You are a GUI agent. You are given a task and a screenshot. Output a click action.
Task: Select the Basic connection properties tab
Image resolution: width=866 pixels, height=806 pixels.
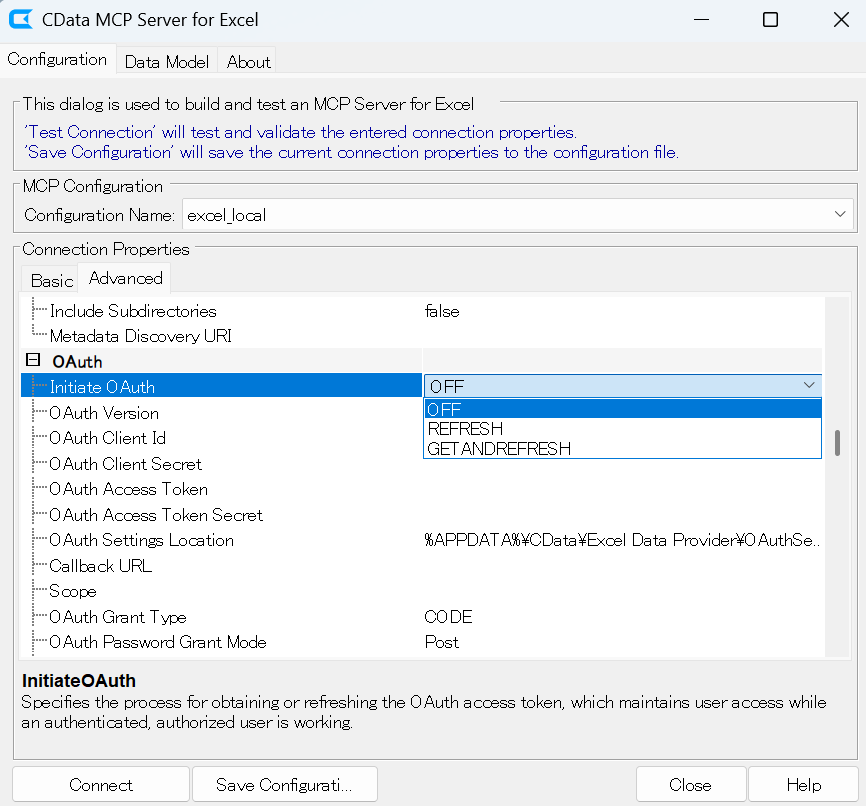click(x=51, y=281)
